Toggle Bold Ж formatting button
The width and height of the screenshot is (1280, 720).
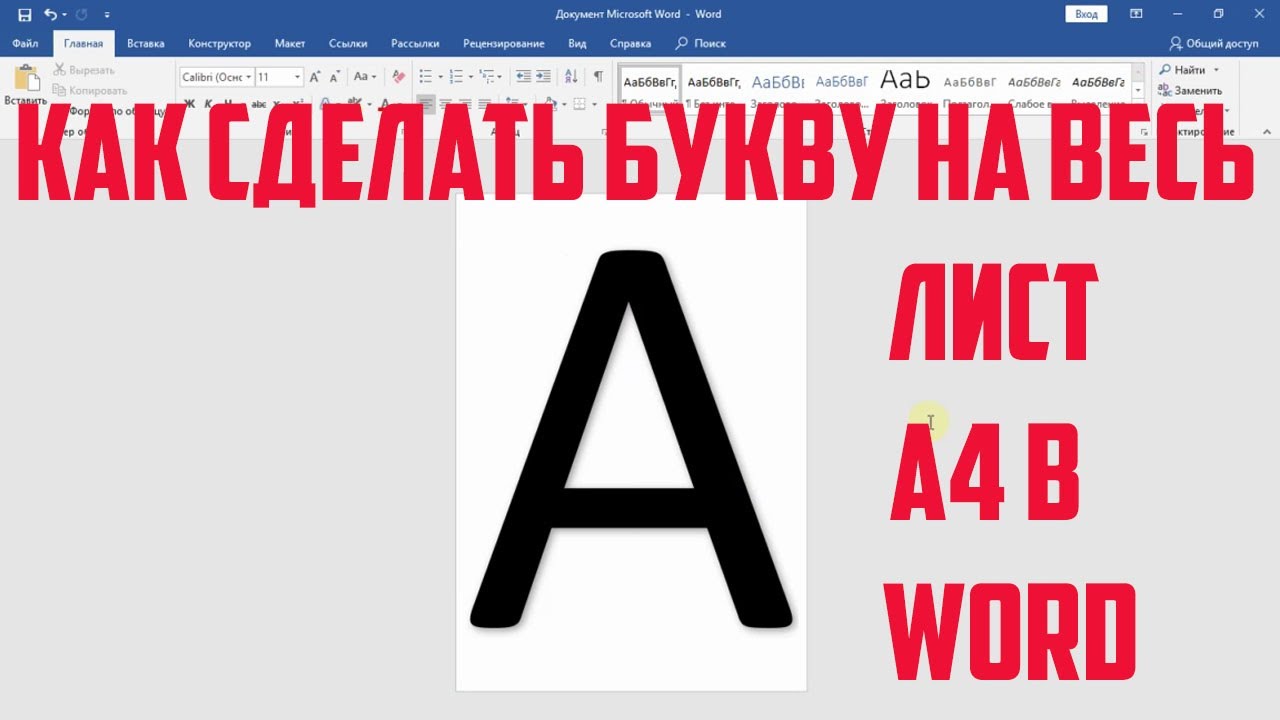(189, 104)
